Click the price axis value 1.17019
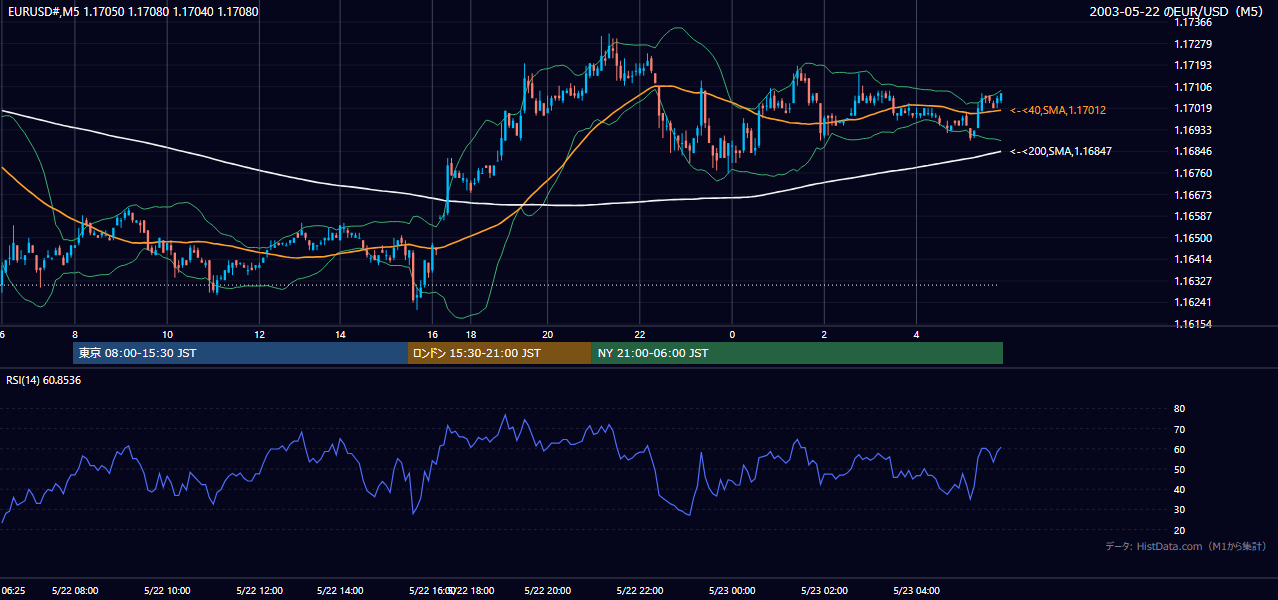The width and height of the screenshot is (1278, 600). click(x=1193, y=108)
